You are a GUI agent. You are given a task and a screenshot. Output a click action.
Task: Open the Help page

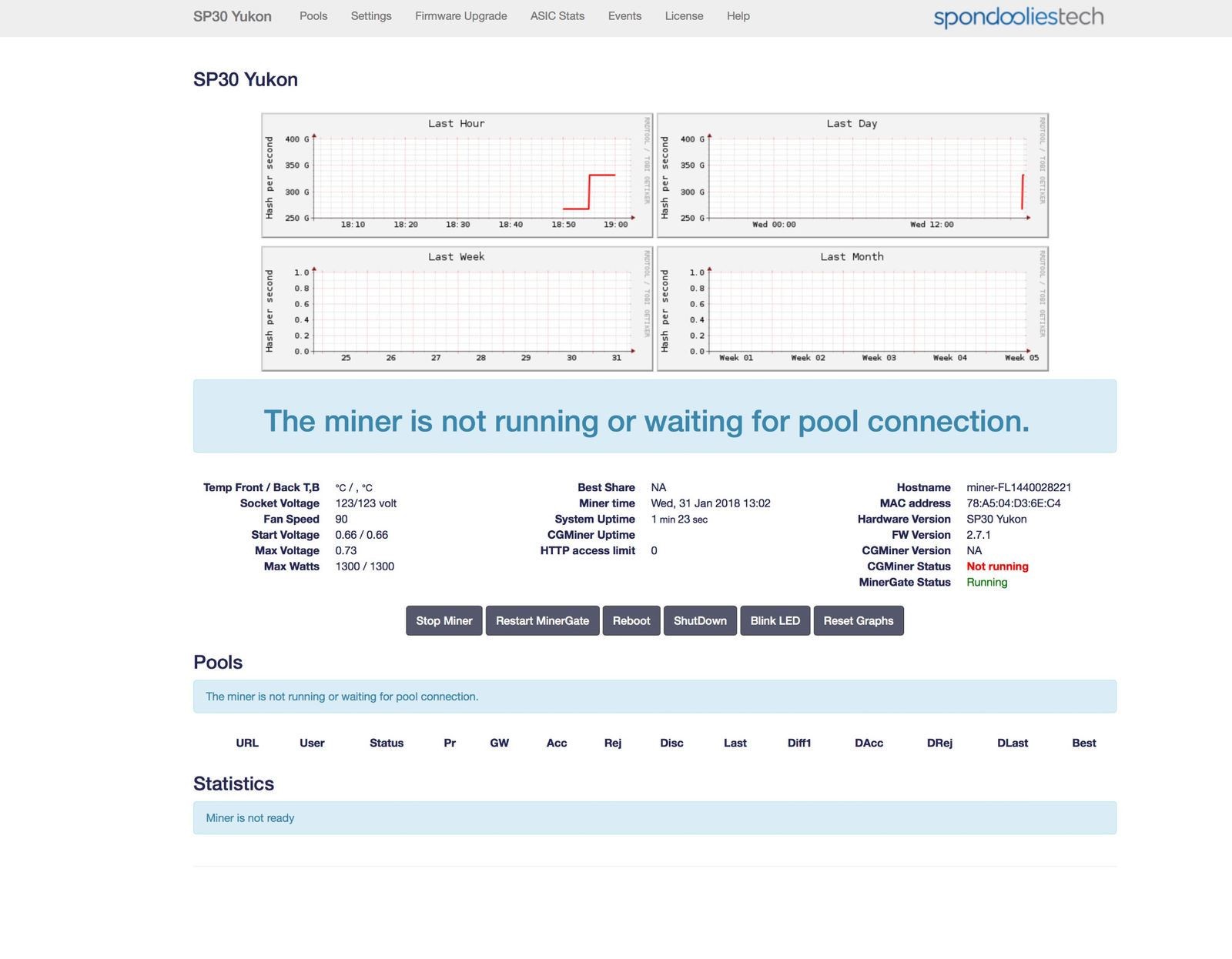tap(738, 16)
